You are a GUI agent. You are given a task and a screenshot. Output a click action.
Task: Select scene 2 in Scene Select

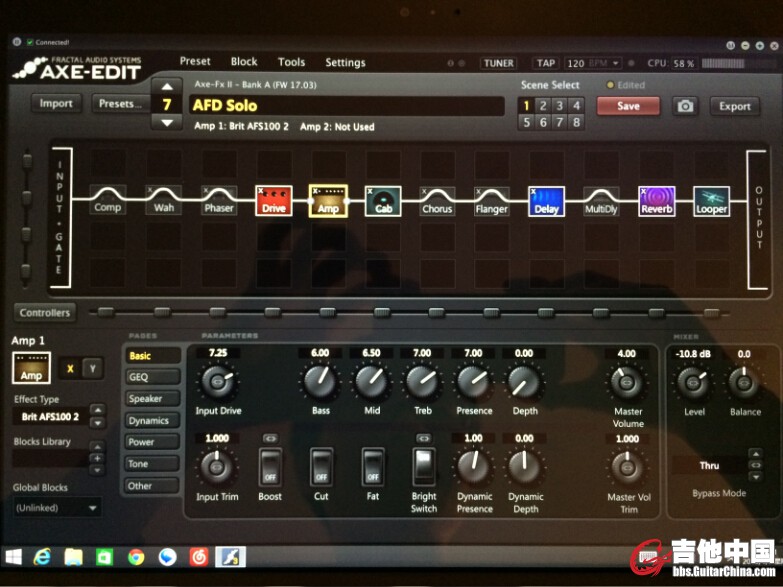(x=543, y=106)
